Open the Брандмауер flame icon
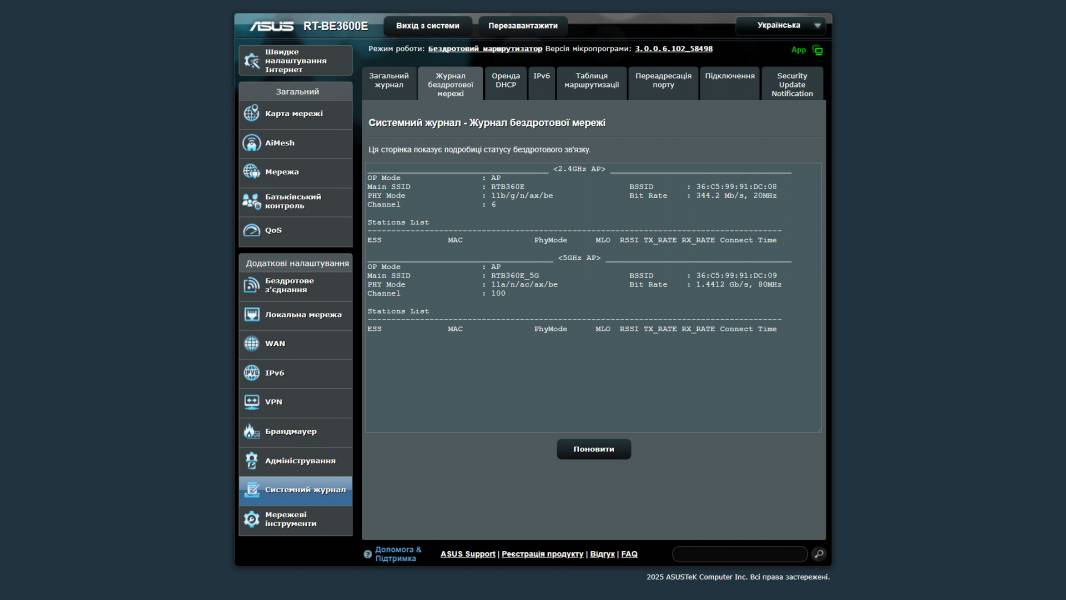 [252, 431]
